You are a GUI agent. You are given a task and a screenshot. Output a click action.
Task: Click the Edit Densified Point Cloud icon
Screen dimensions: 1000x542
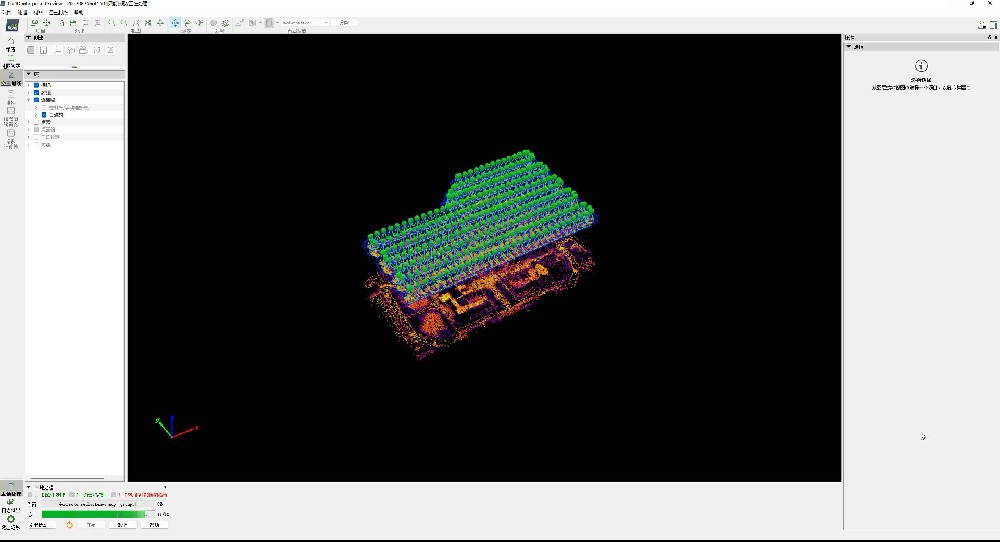[239, 23]
